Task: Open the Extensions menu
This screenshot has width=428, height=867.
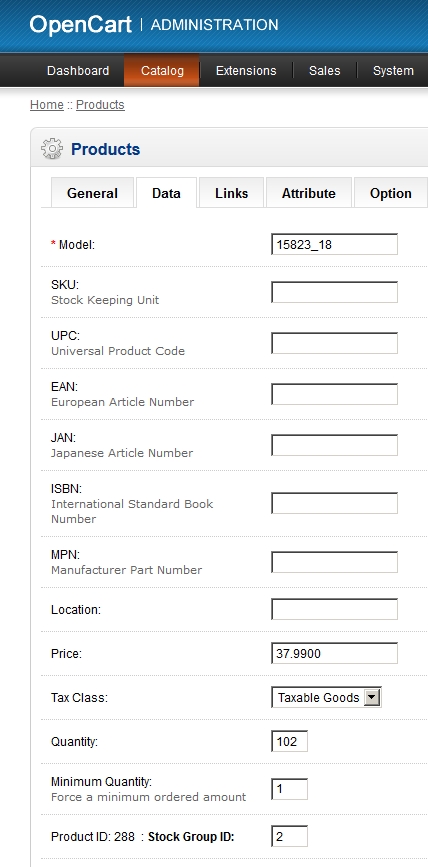Action: pyautogui.click(x=246, y=71)
